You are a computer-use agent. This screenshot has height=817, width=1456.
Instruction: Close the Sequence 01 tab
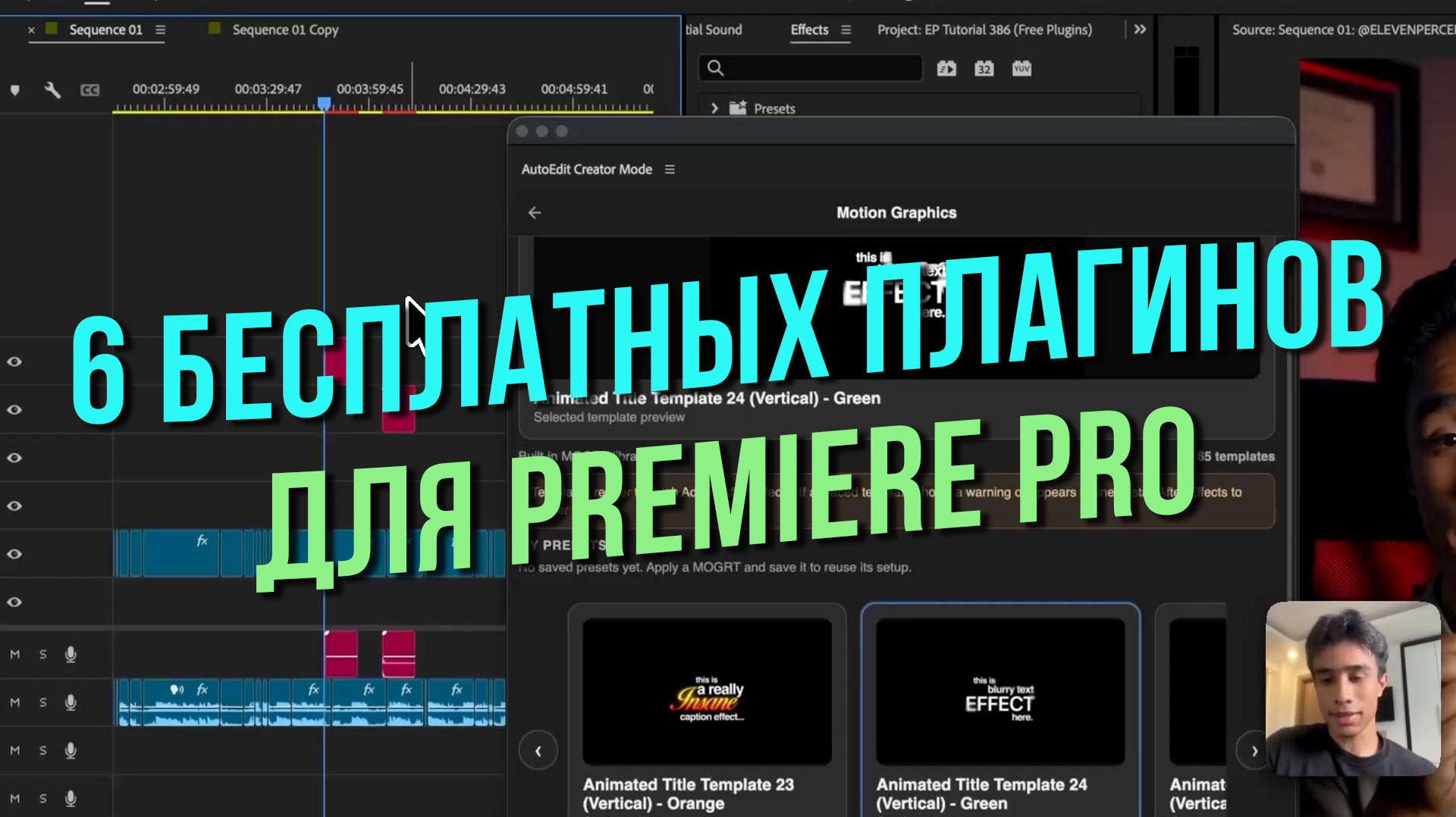click(x=31, y=30)
